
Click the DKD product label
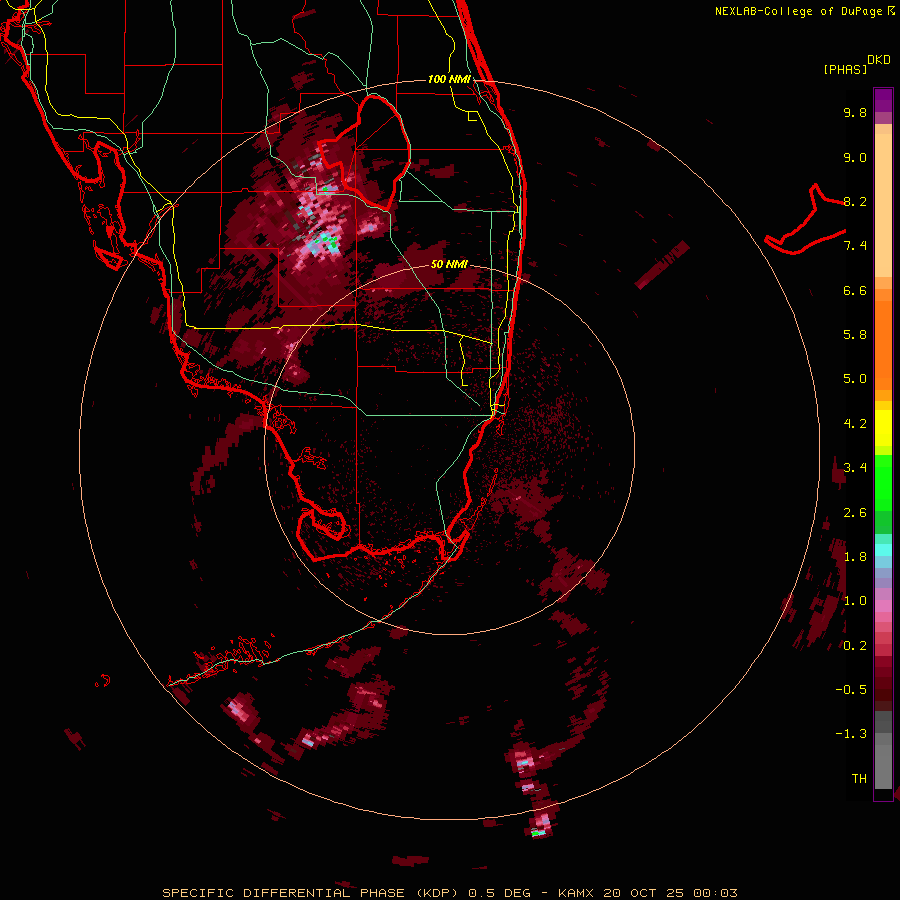[x=879, y=60]
